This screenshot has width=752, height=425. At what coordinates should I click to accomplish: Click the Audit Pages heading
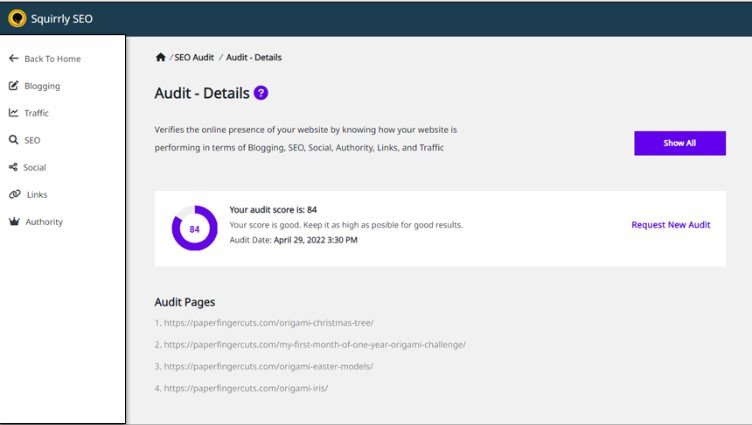(x=185, y=302)
